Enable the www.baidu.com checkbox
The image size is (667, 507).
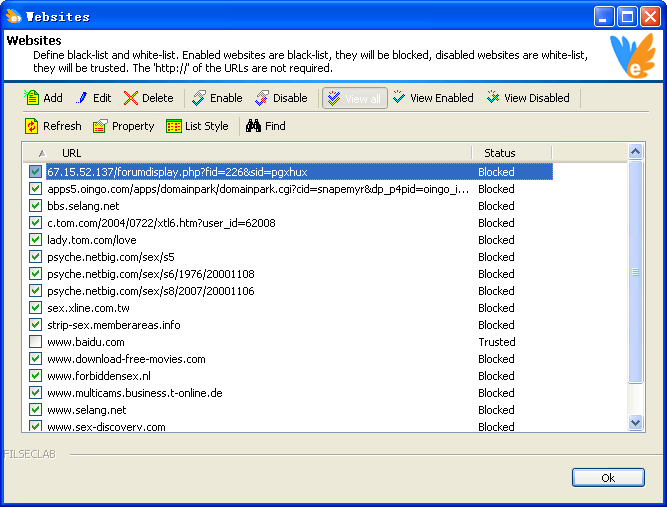(x=36, y=342)
